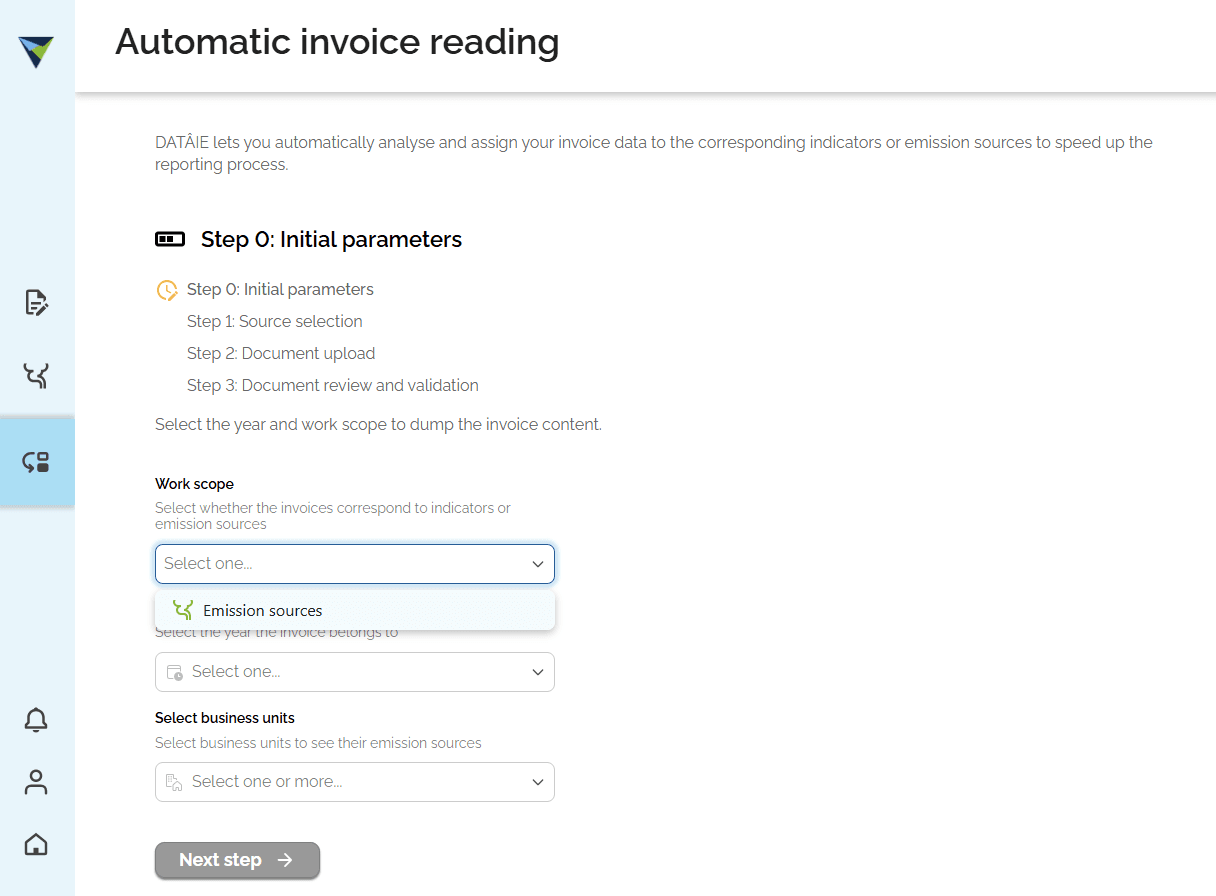The image size is (1216, 896).
Task: Click the app logo in the sidebar
Action: (x=36, y=52)
